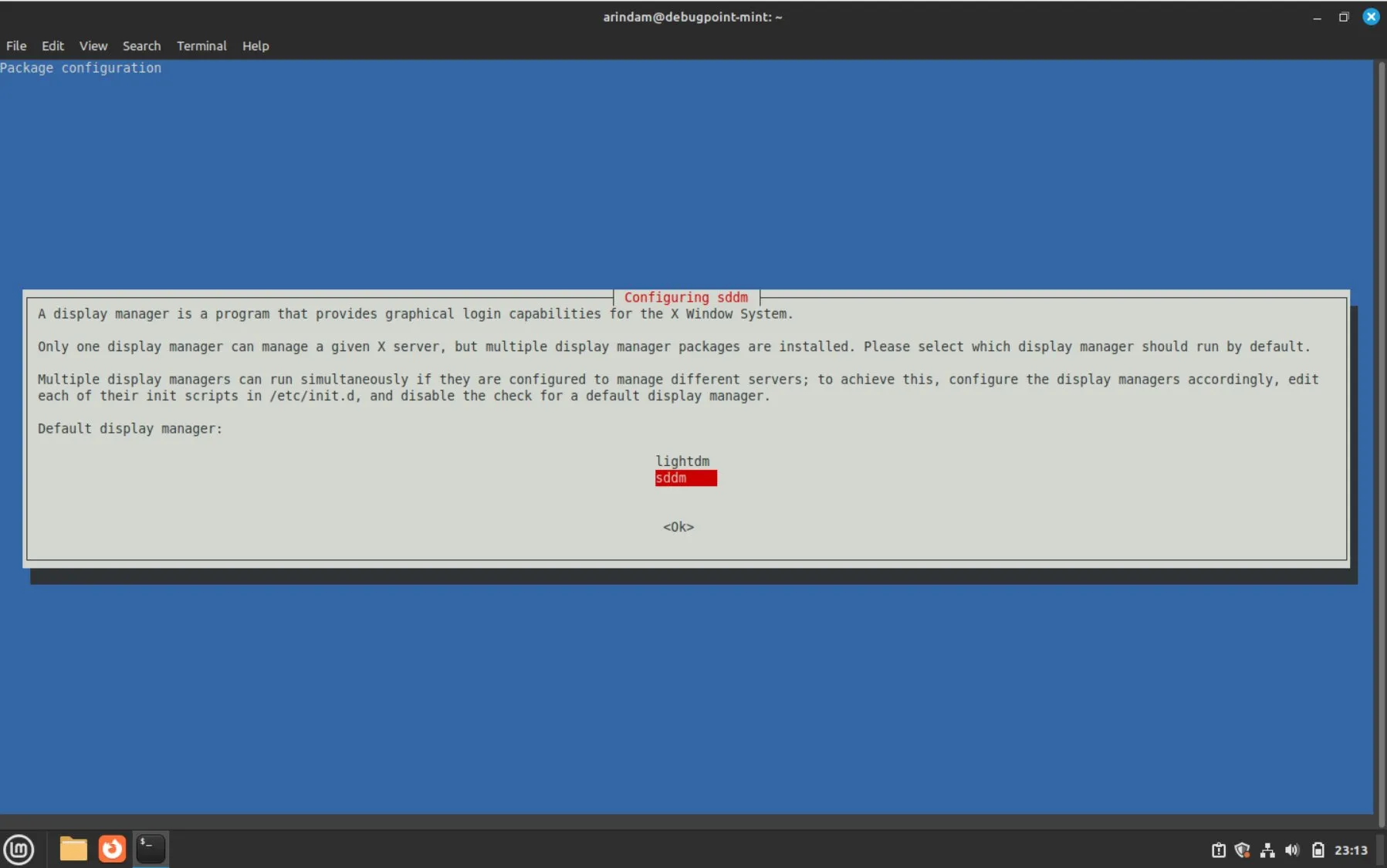The height and width of the screenshot is (868, 1387).
Task: Open network connections from the tray
Action: click(1268, 849)
